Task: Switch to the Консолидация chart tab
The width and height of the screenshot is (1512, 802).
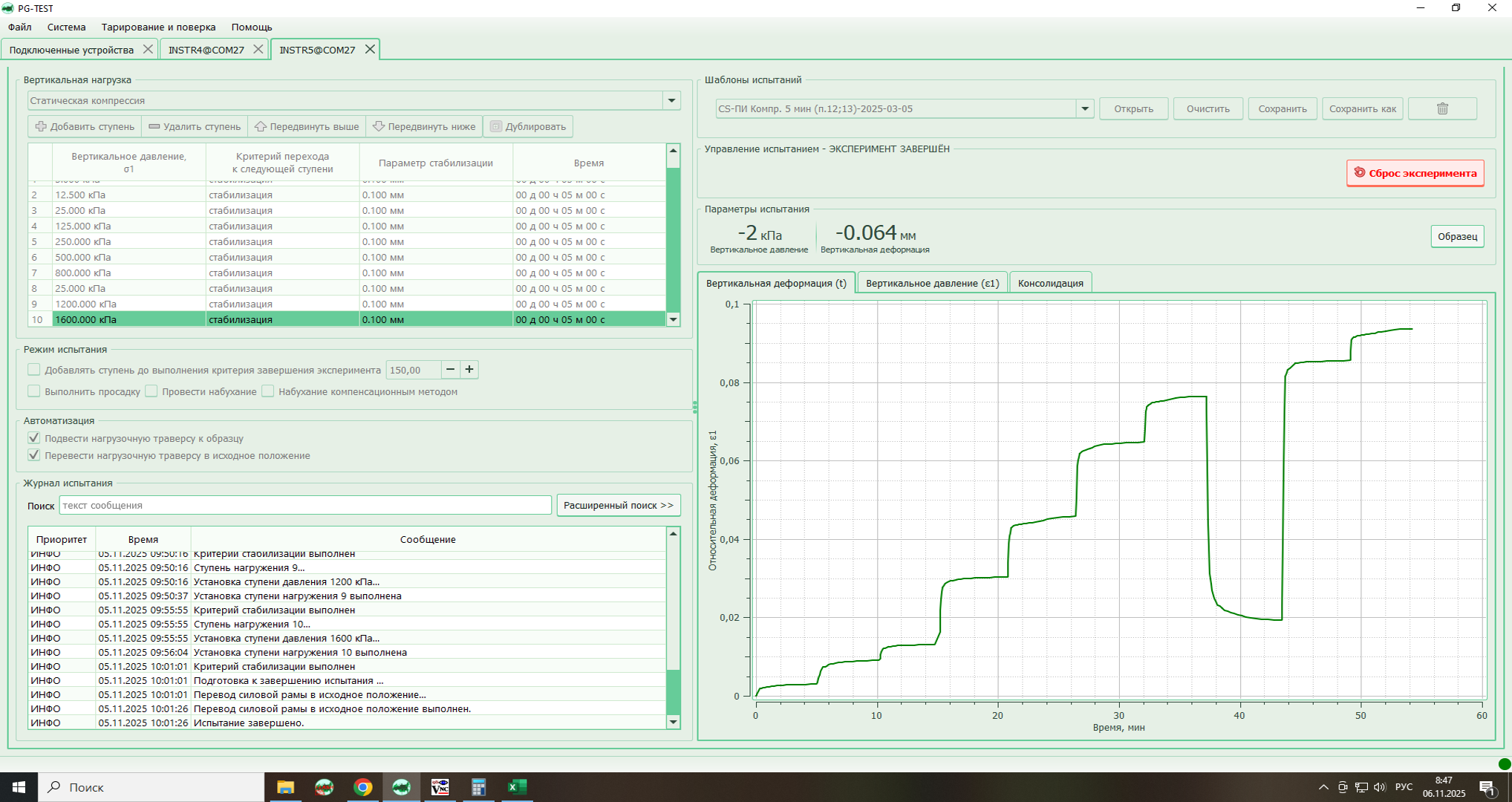Action: (x=1050, y=283)
